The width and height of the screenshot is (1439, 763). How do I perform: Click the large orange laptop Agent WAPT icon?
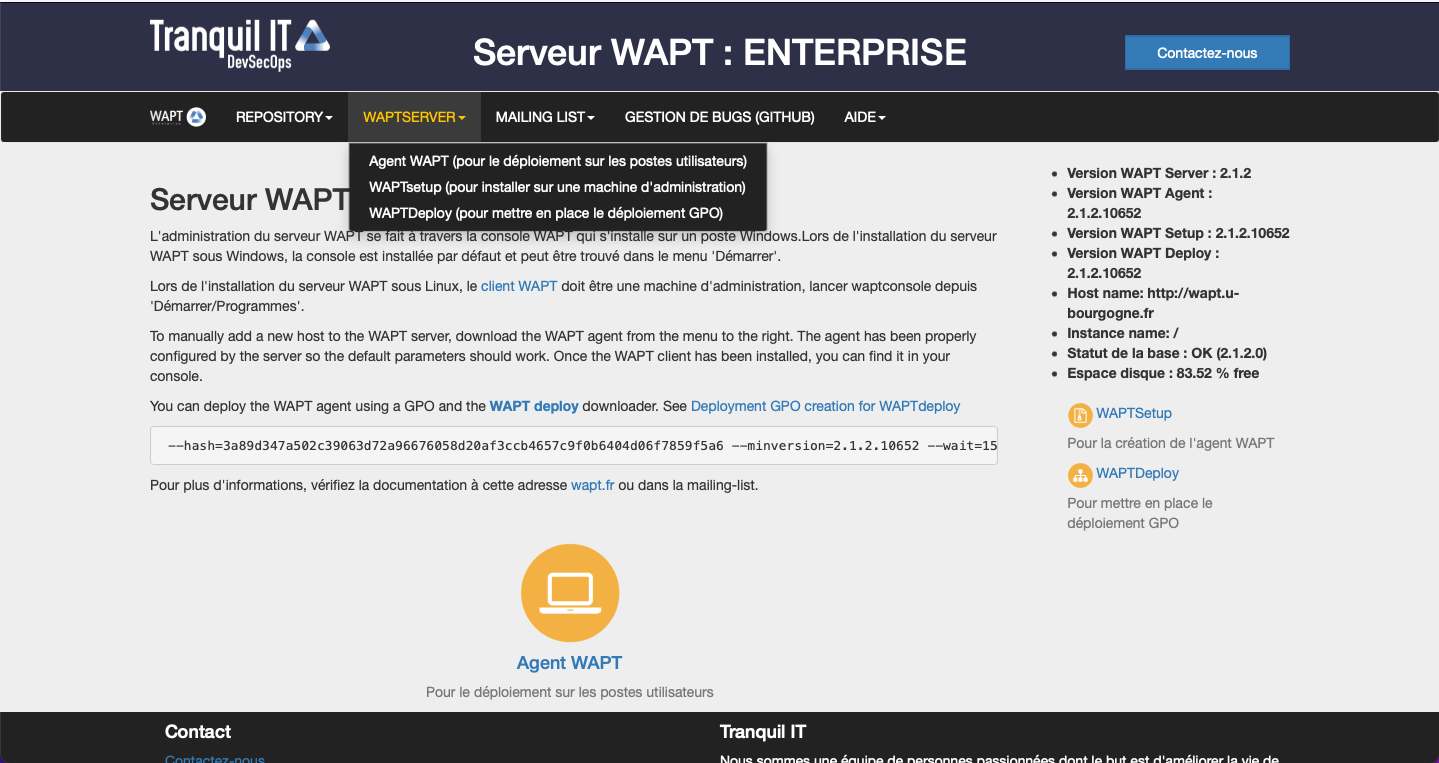[570, 593]
